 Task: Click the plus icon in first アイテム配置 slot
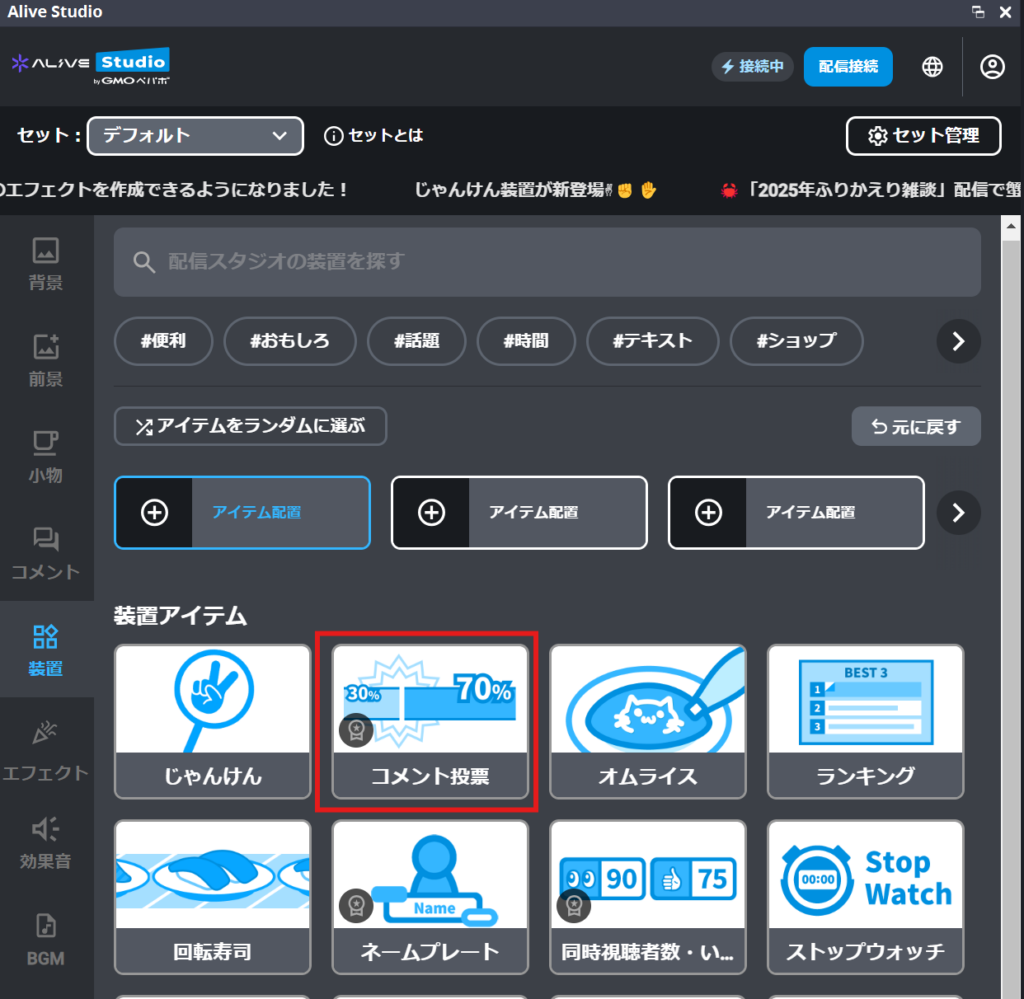[x=154, y=513]
